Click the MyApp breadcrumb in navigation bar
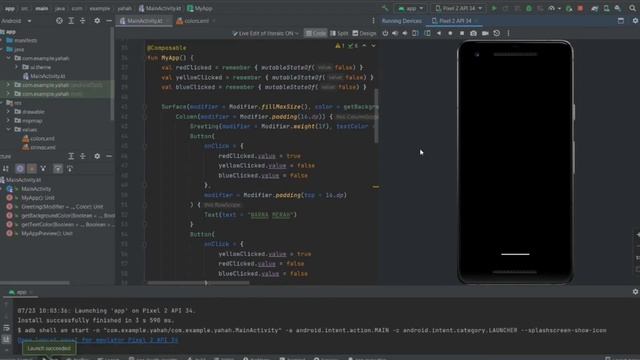 tap(200, 8)
